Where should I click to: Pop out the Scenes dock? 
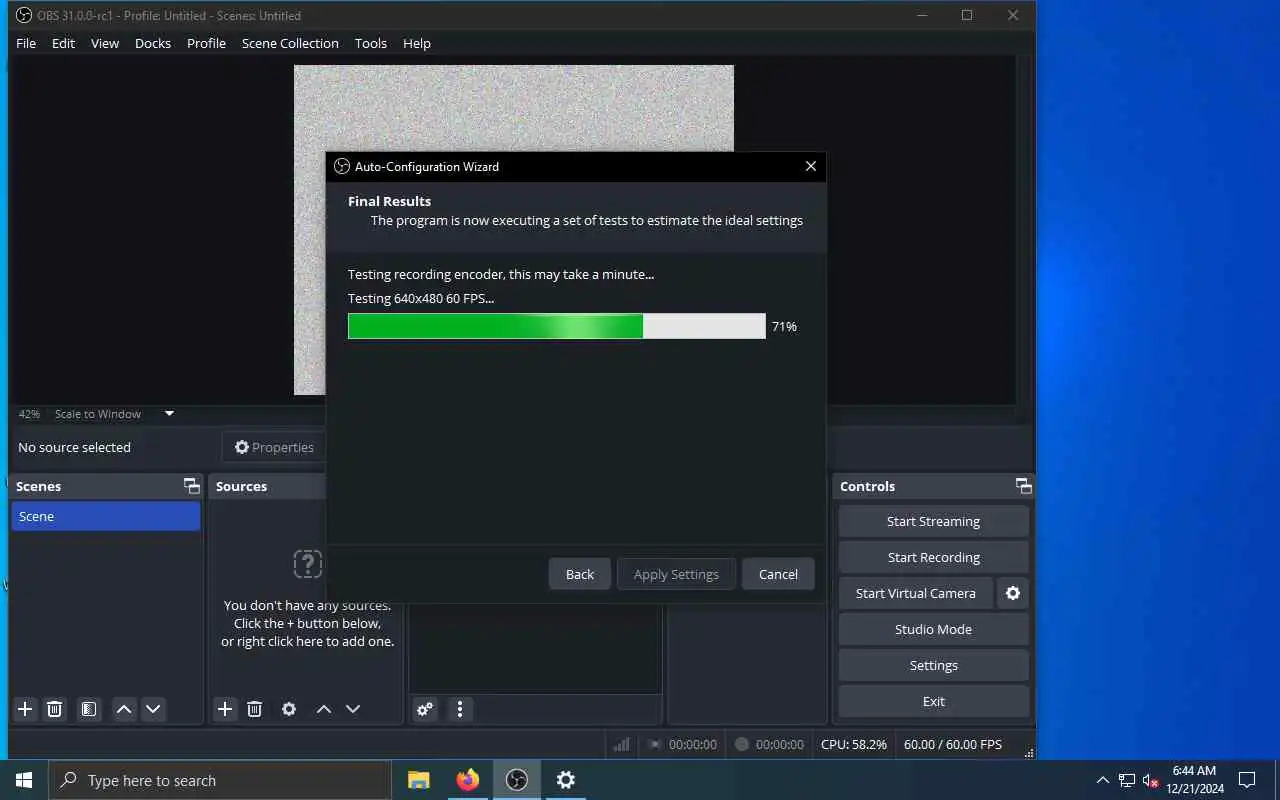point(192,486)
